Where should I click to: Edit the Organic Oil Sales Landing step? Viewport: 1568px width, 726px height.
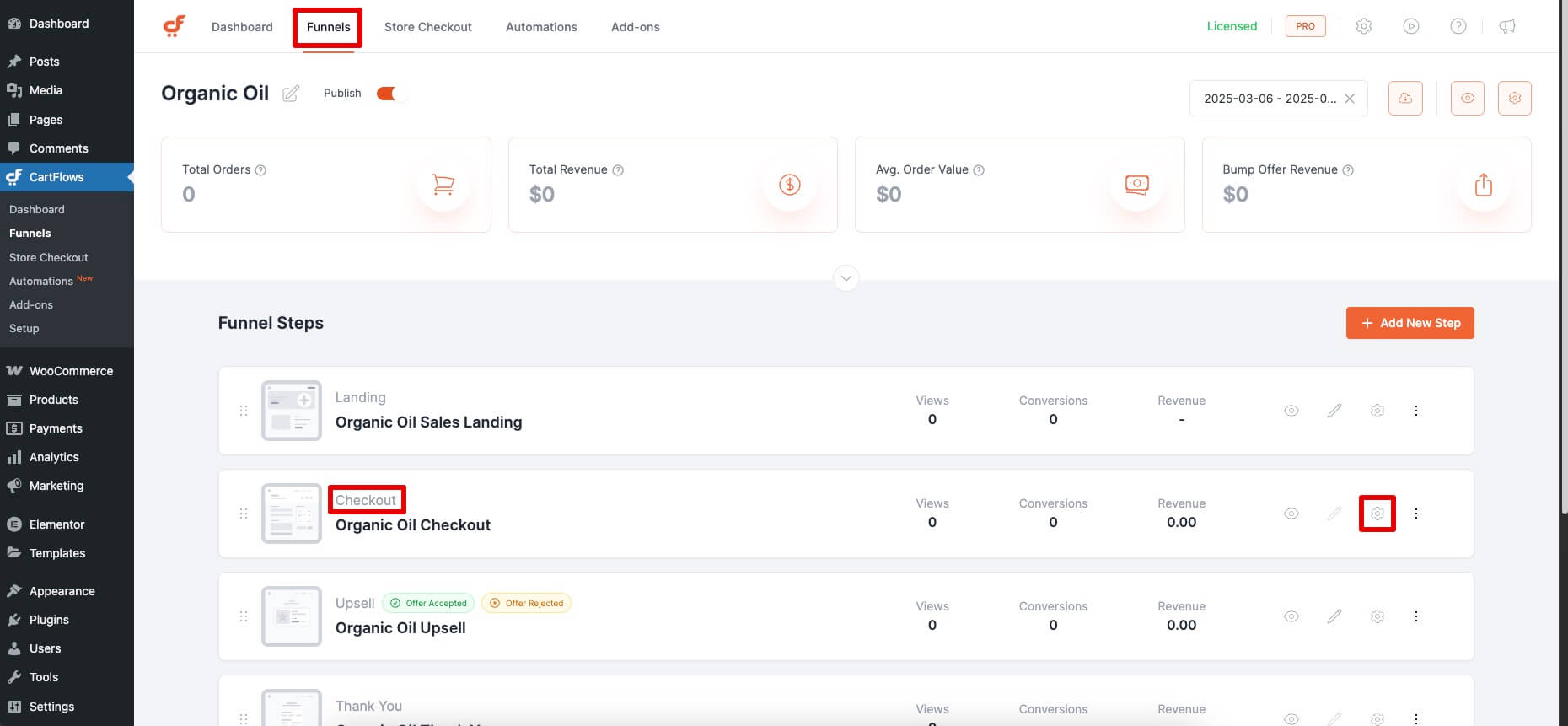click(1334, 411)
